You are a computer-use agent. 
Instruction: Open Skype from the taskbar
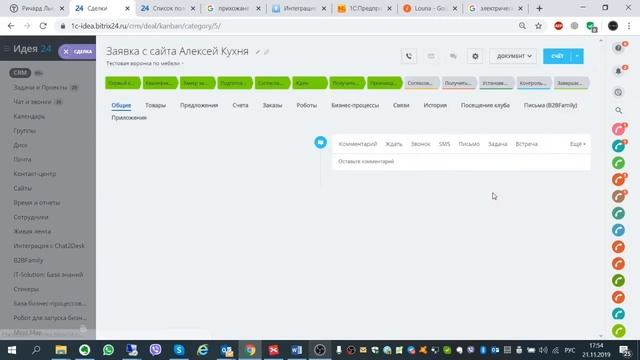click(x=179, y=350)
